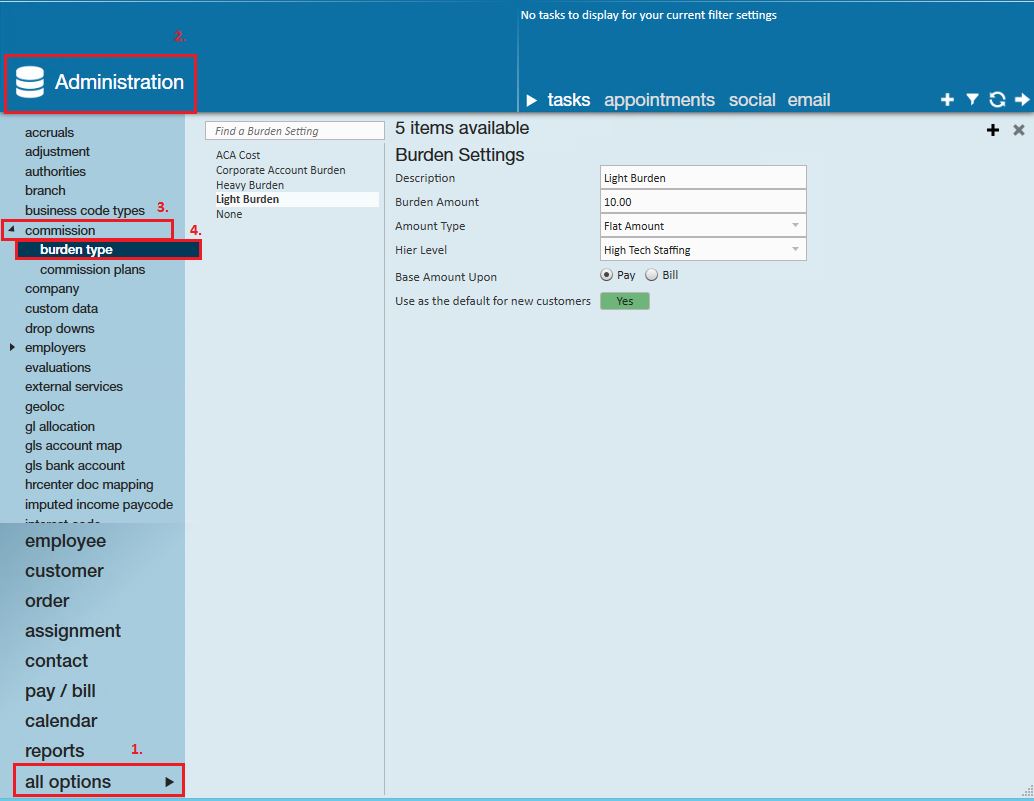Collapse the commission tree node
The width and height of the screenshot is (1034, 801).
(11, 229)
